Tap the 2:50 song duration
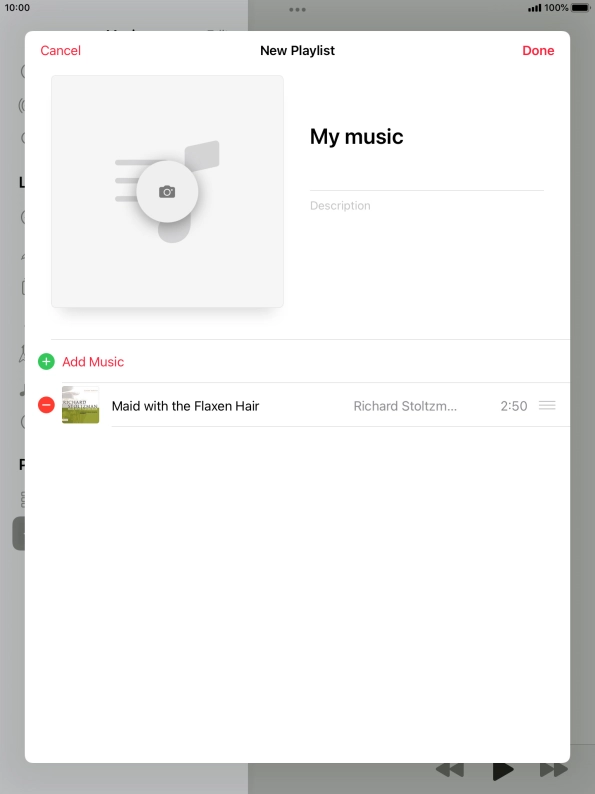This screenshot has width=595, height=794. [x=513, y=406]
